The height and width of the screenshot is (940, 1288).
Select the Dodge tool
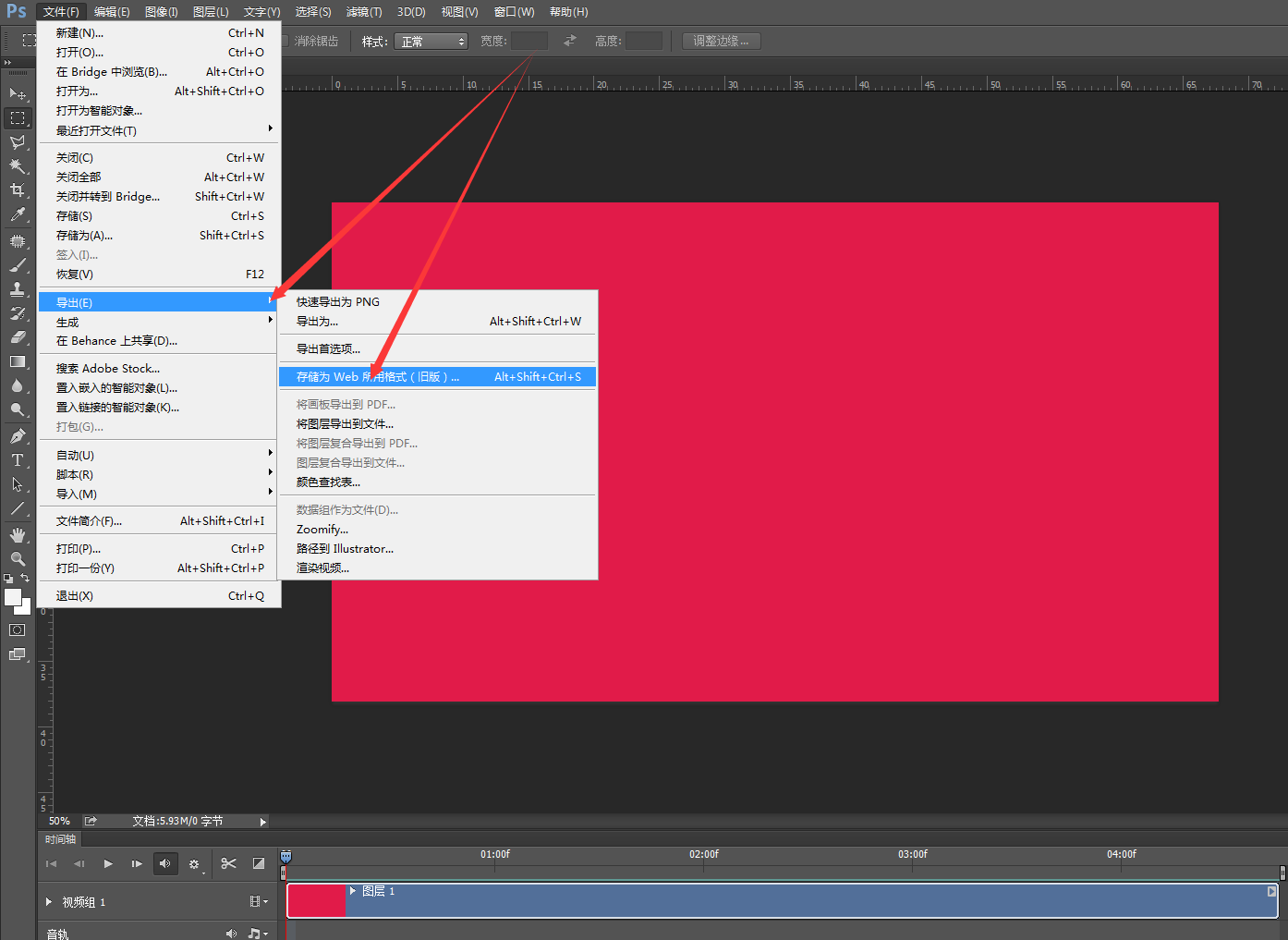[18, 409]
